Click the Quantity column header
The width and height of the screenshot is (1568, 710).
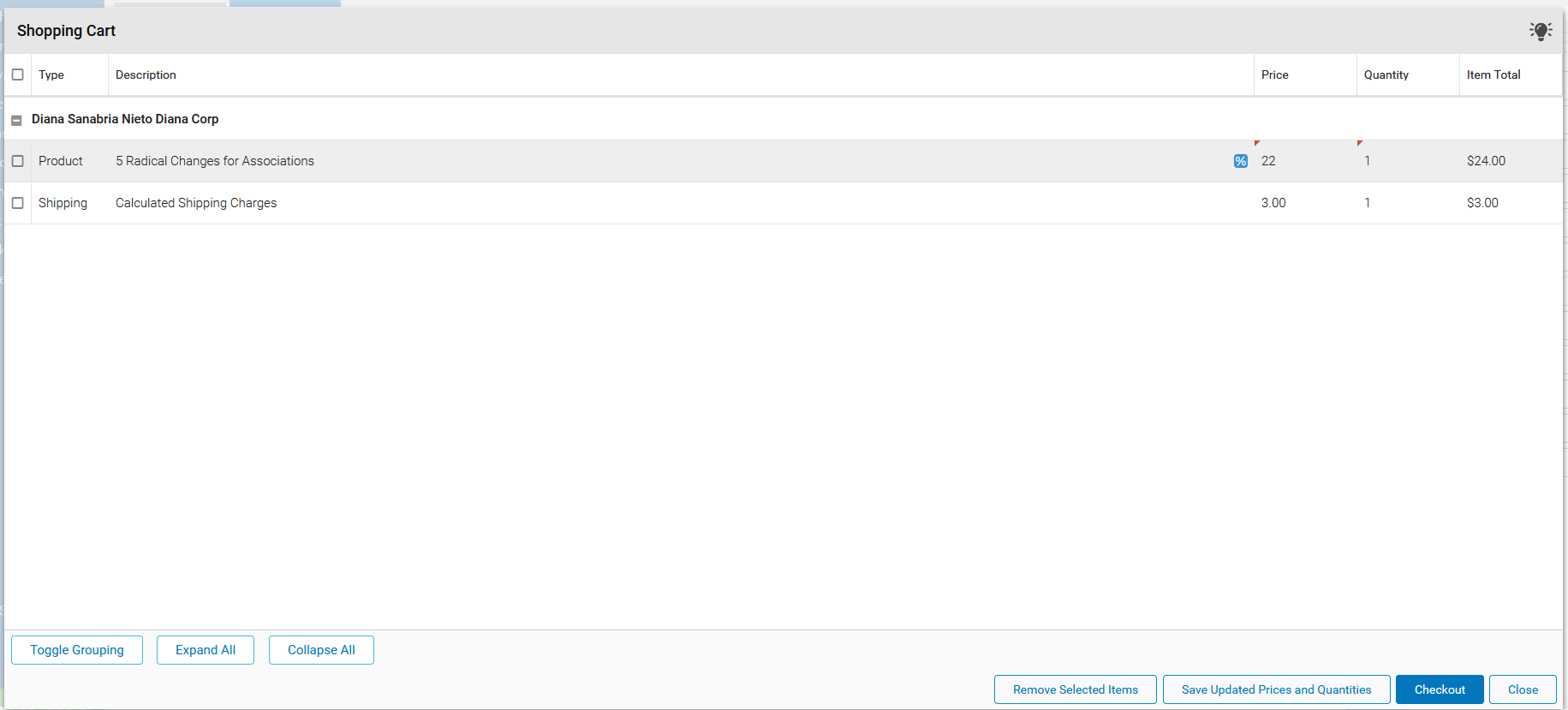coord(1408,75)
